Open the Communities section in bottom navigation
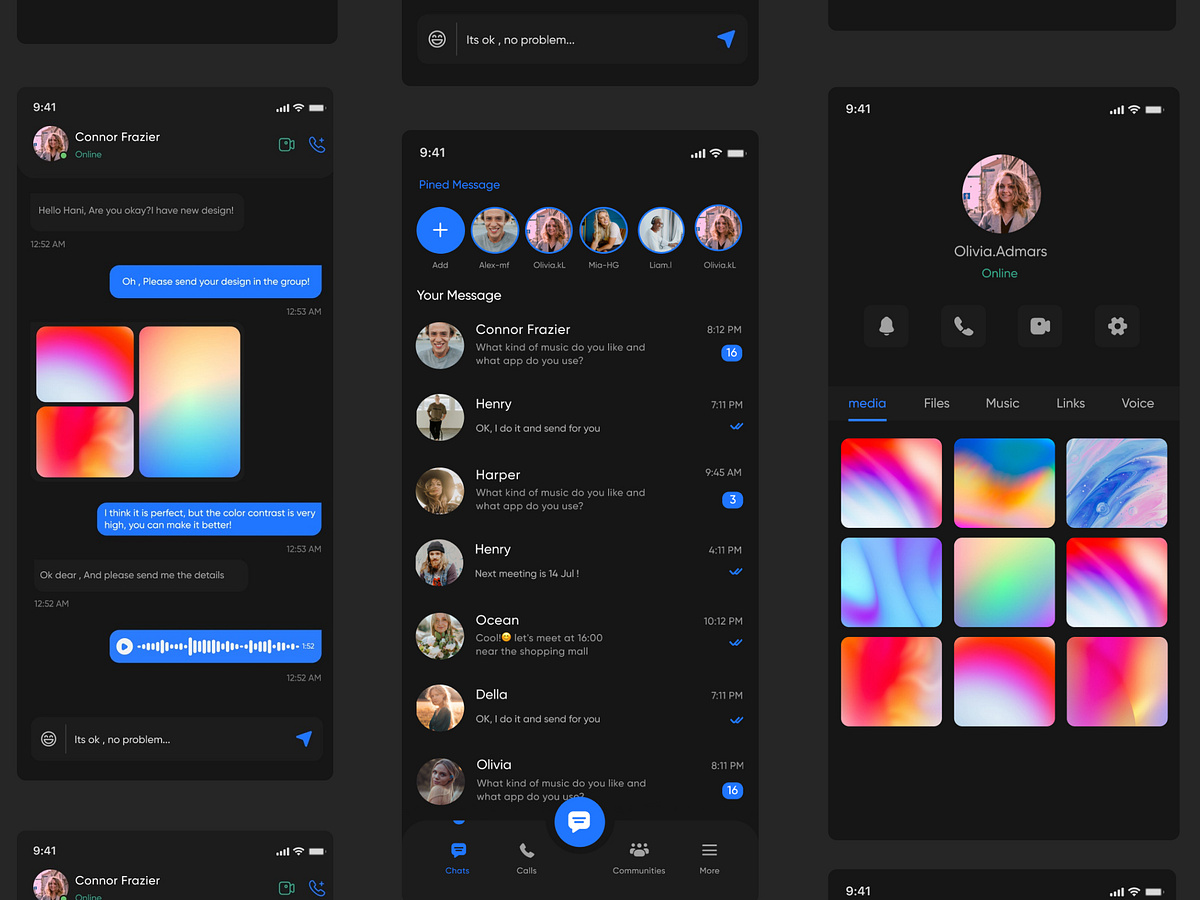The width and height of the screenshot is (1200, 900). [638, 857]
